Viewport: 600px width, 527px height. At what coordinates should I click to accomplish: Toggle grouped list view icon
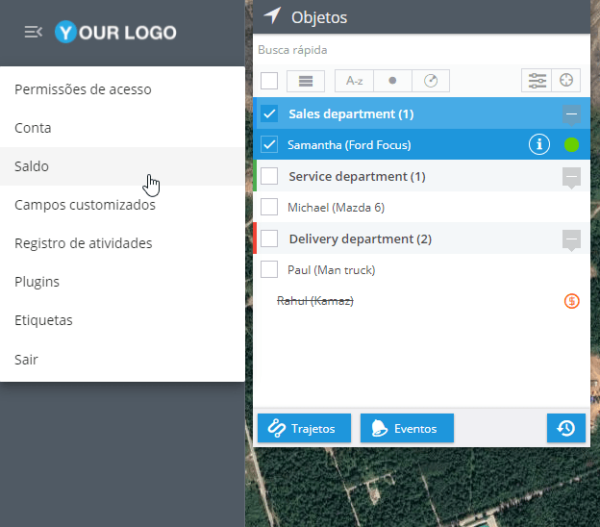click(306, 81)
